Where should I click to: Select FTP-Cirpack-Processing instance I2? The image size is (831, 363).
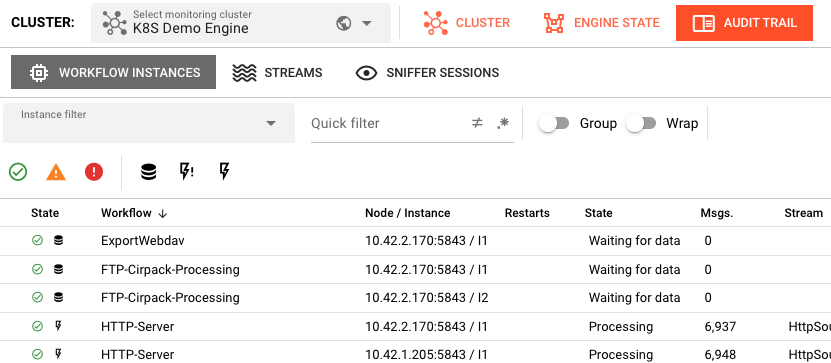[x=416, y=298]
